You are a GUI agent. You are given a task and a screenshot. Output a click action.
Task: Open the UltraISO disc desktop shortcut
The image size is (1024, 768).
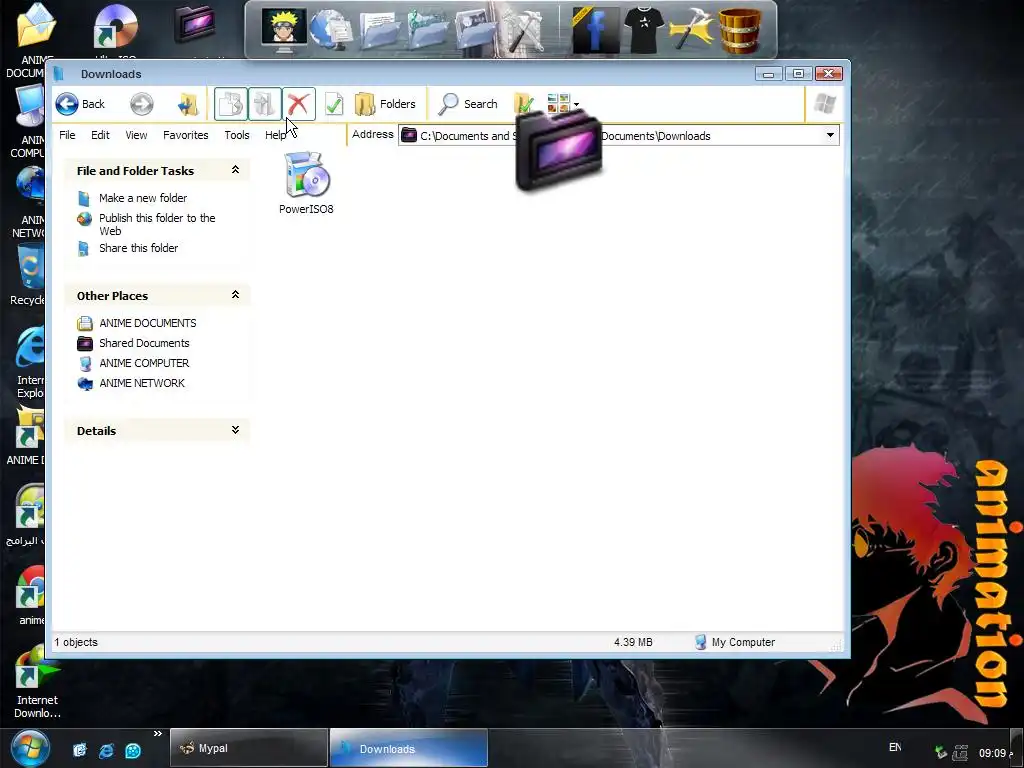pyautogui.click(x=115, y=26)
